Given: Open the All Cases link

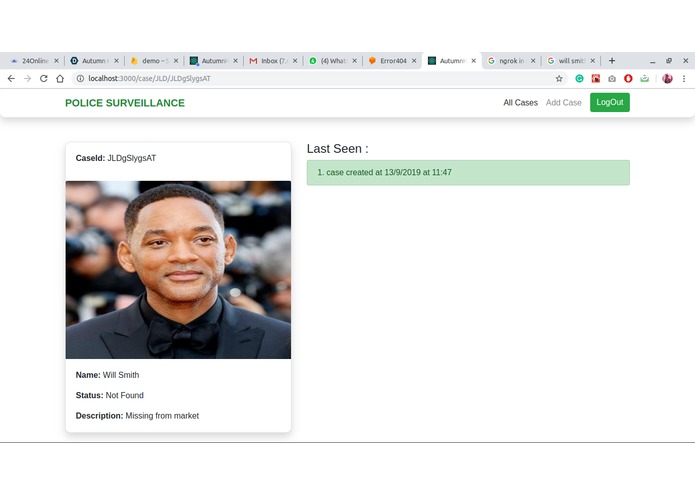Looking at the screenshot, I should coord(520,103).
